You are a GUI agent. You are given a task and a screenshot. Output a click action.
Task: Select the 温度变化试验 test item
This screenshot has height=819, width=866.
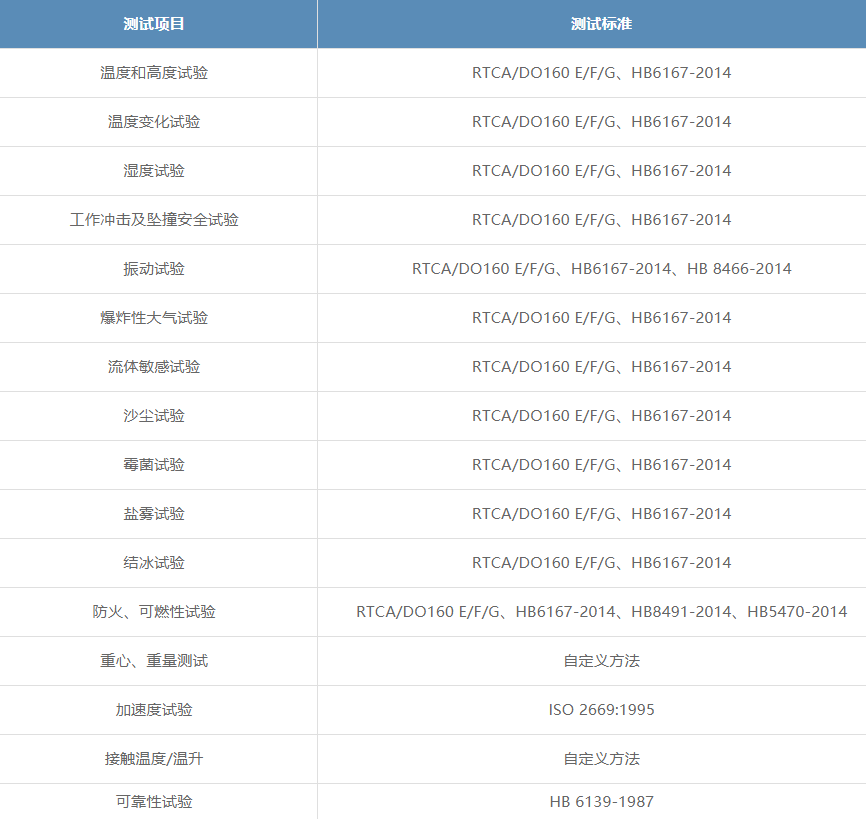[154, 122]
